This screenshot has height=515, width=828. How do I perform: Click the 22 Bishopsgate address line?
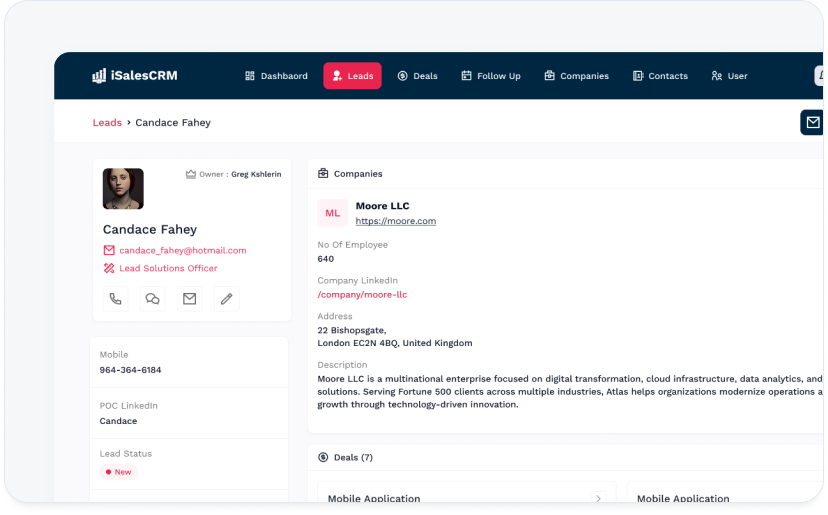[352, 330]
